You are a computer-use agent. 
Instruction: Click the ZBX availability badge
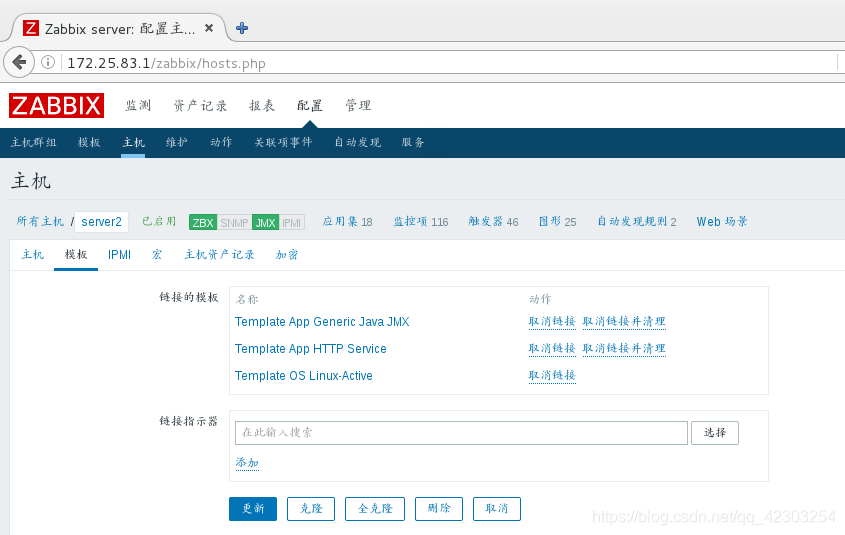tap(203, 223)
